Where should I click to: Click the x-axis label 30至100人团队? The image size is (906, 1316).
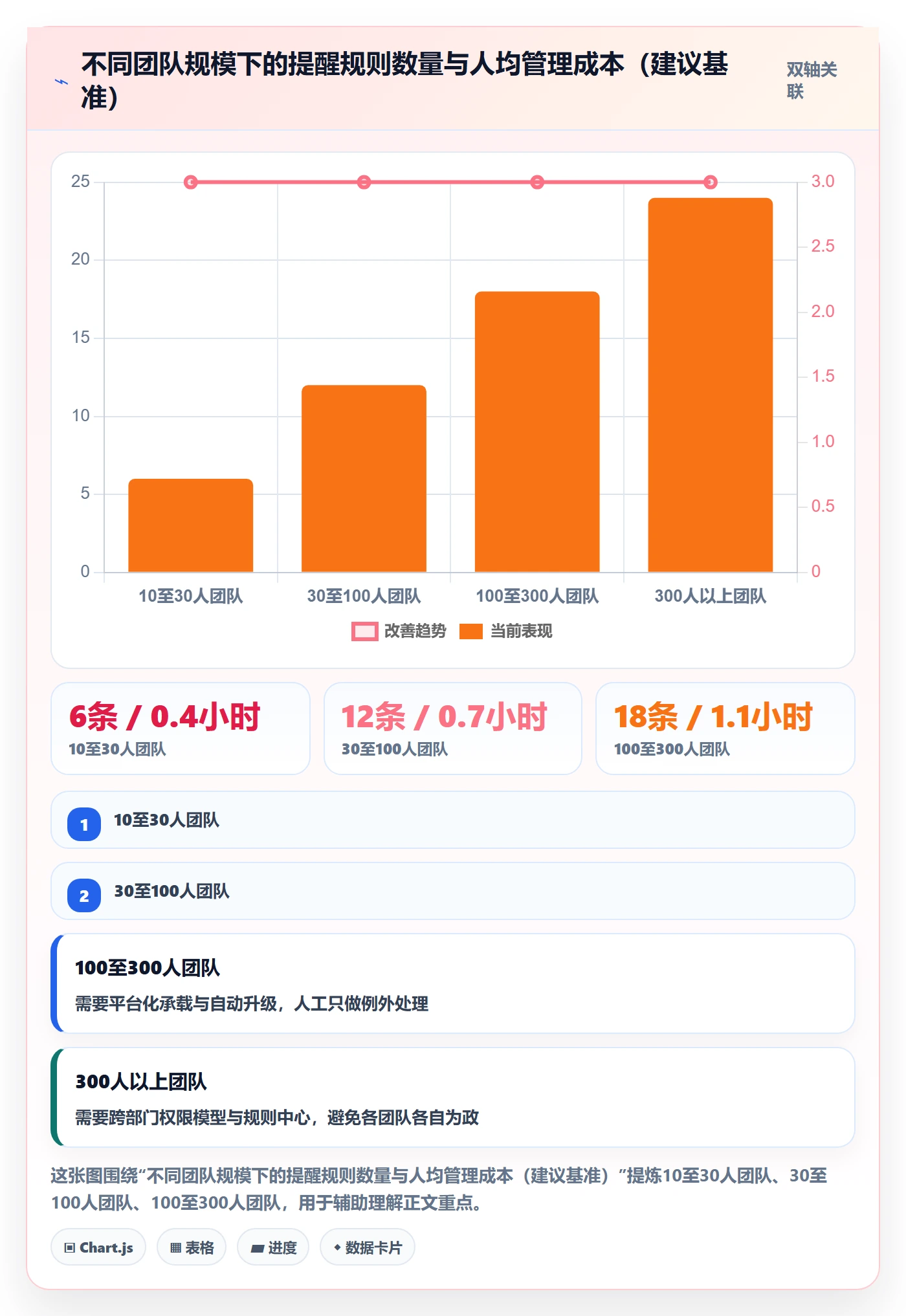(364, 596)
